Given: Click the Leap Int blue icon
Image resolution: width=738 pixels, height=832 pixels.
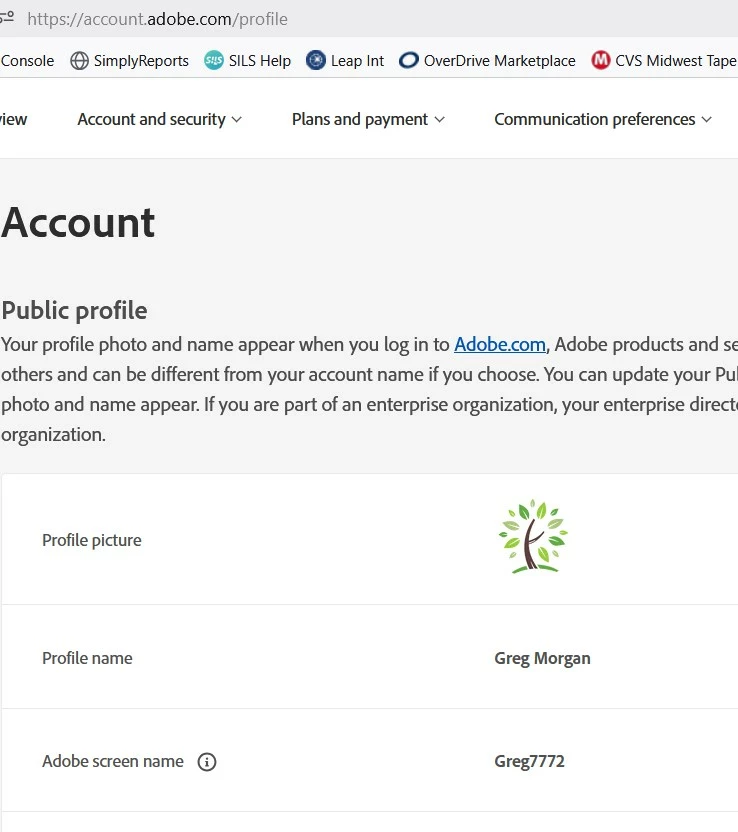Looking at the screenshot, I should pyautogui.click(x=316, y=60).
